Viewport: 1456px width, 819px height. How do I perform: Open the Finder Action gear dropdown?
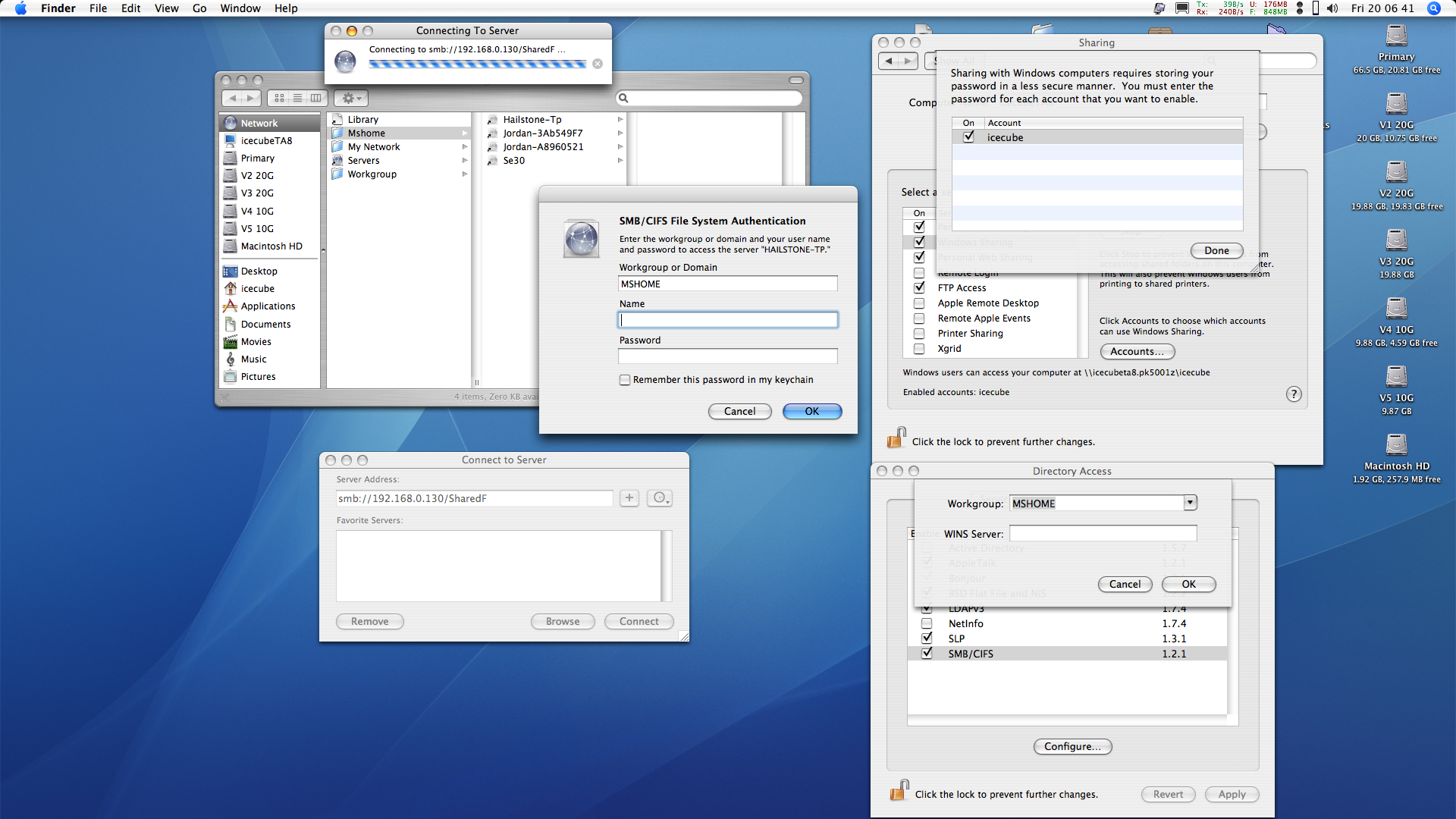click(x=351, y=98)
